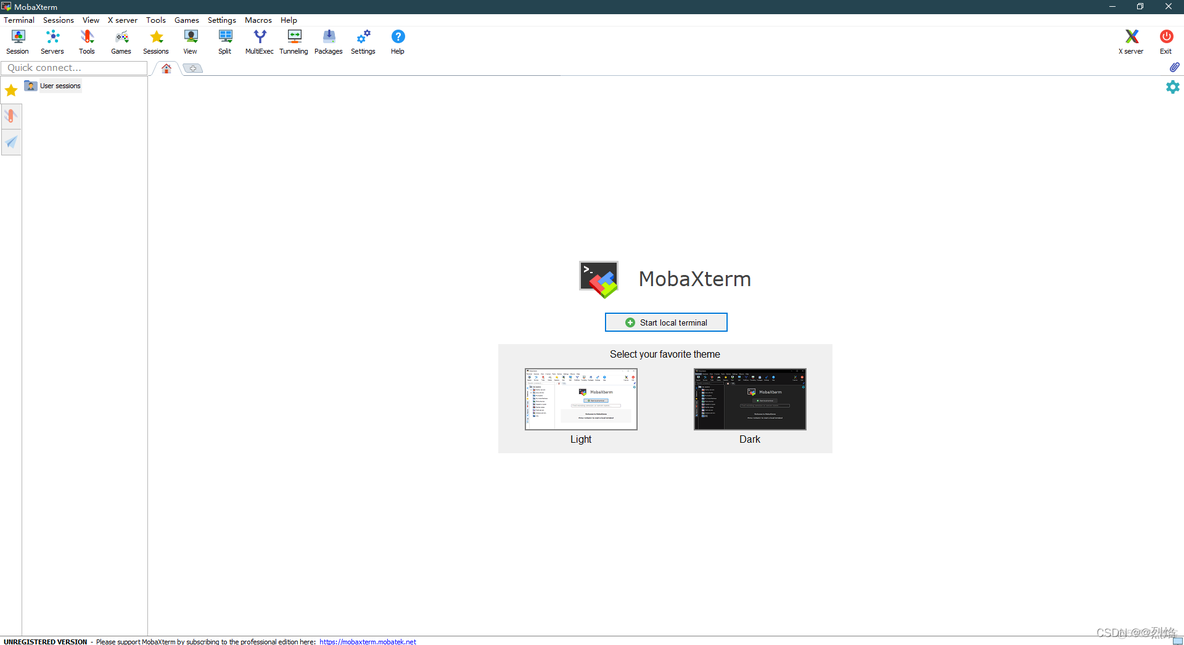1184x645 pixels.
Task: Click the red Exit power icon
Action: click(1166, 42)
